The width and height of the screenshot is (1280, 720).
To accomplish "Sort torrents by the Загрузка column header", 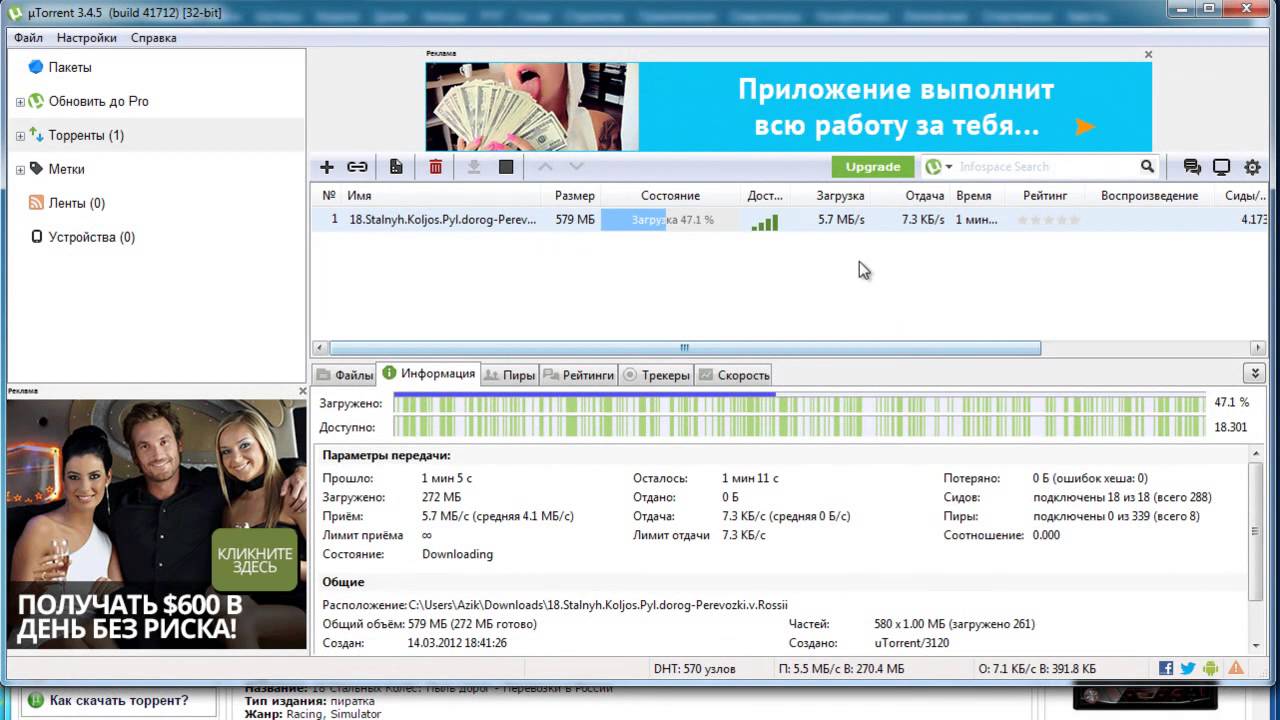I will [840, 196].
